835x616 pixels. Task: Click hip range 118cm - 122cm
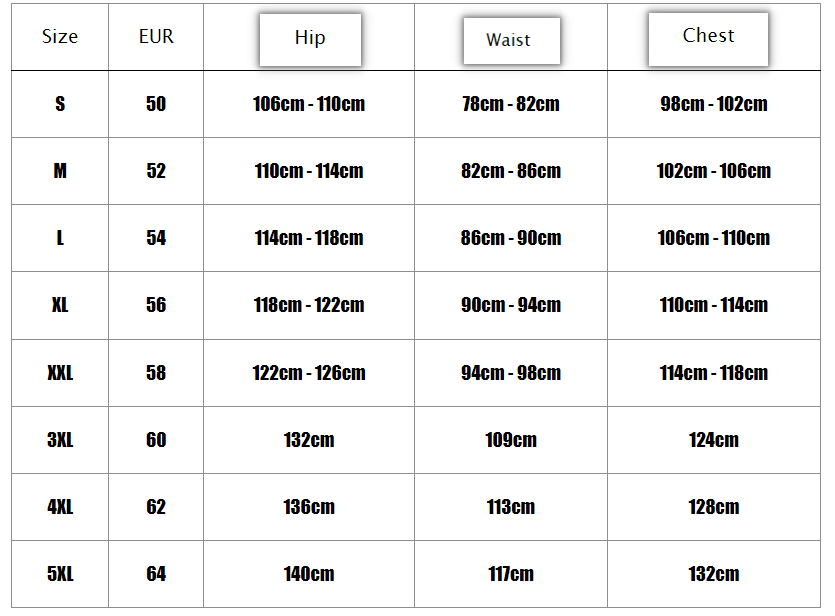(309, 305)
